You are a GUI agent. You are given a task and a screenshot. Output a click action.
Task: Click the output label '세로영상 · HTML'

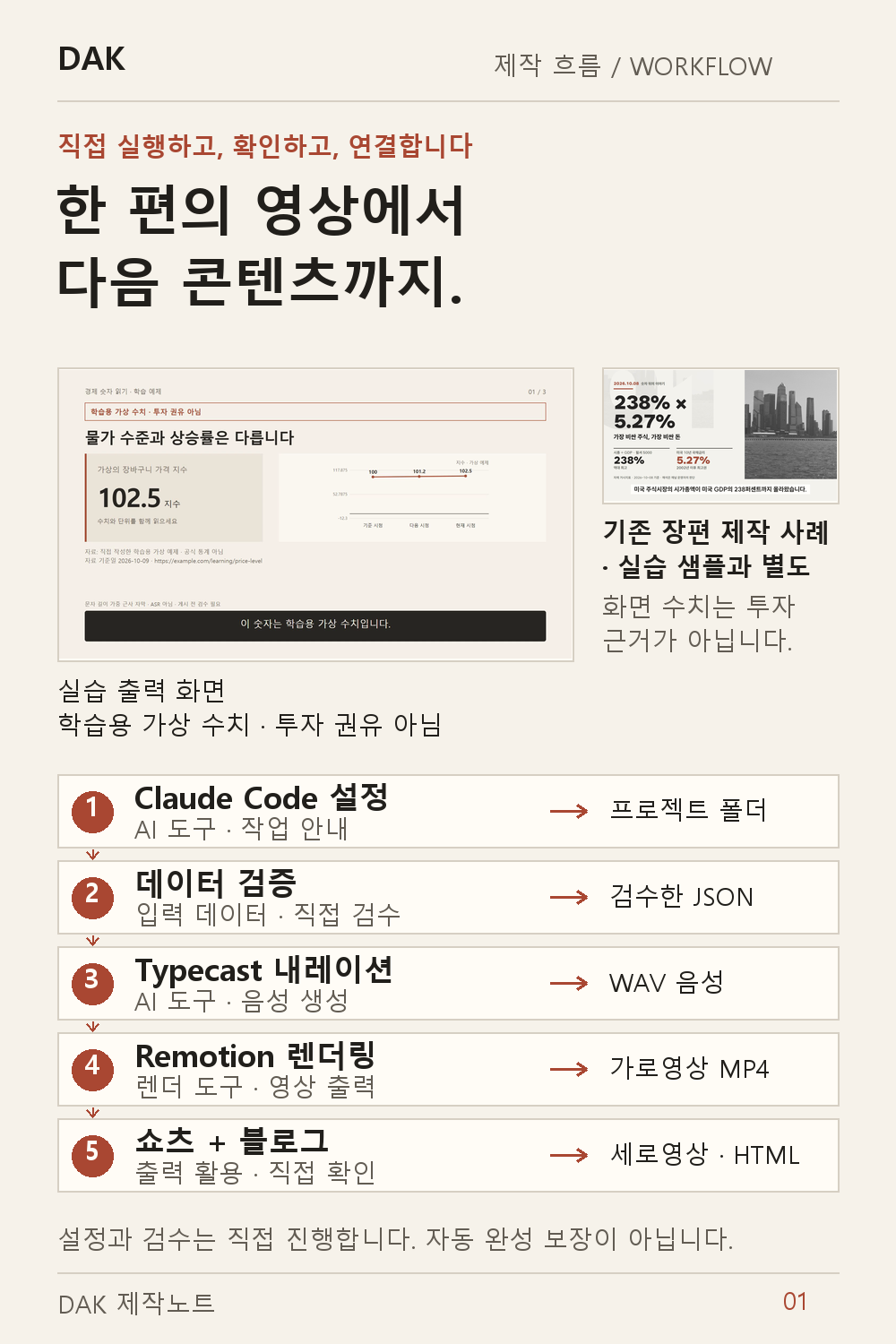point(704,1154)
